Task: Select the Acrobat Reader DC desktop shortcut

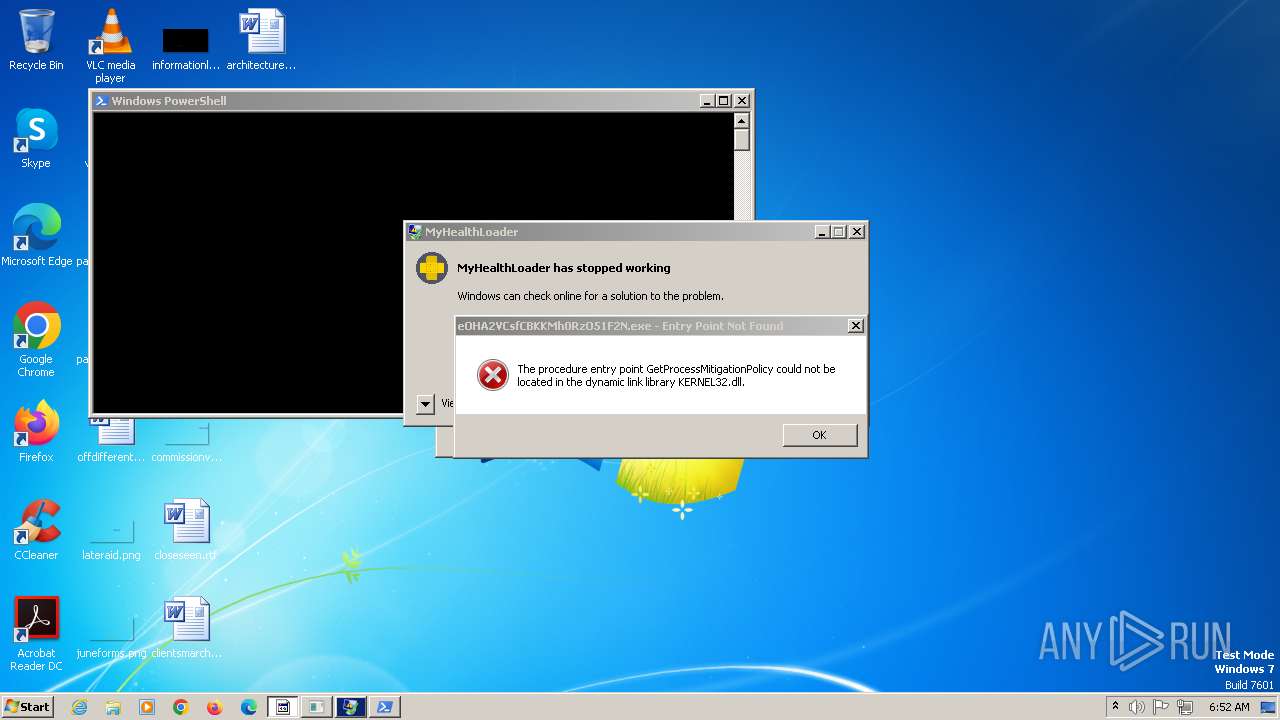Action: tap(36, 634)
